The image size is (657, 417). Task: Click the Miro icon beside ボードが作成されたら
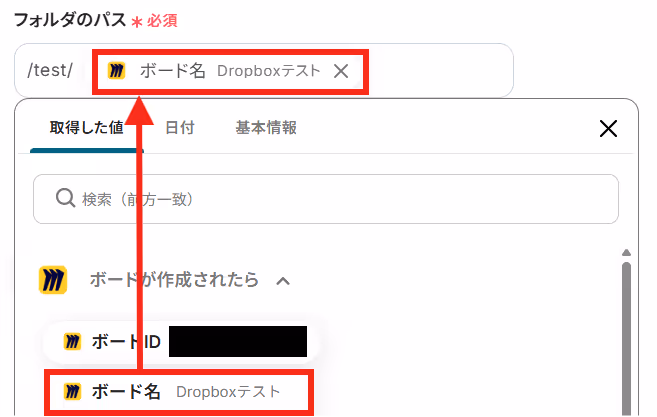pyautogui.click(x=53, y=280)
